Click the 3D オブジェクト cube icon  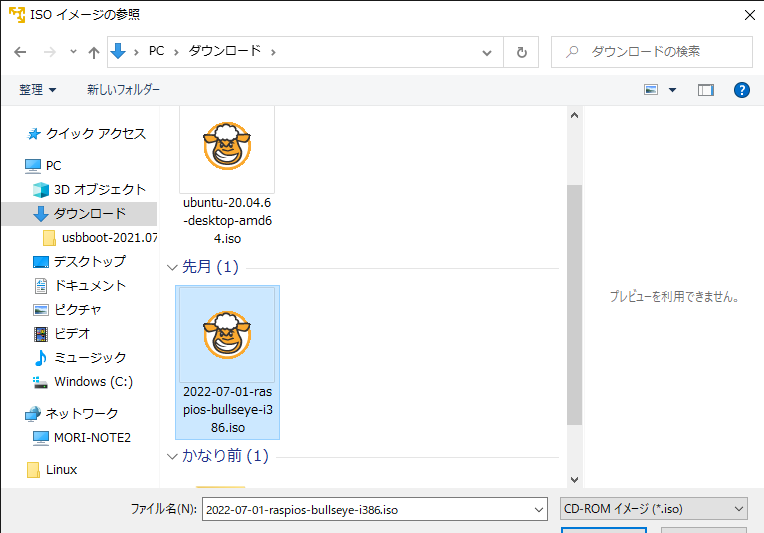tap(41, 190)
